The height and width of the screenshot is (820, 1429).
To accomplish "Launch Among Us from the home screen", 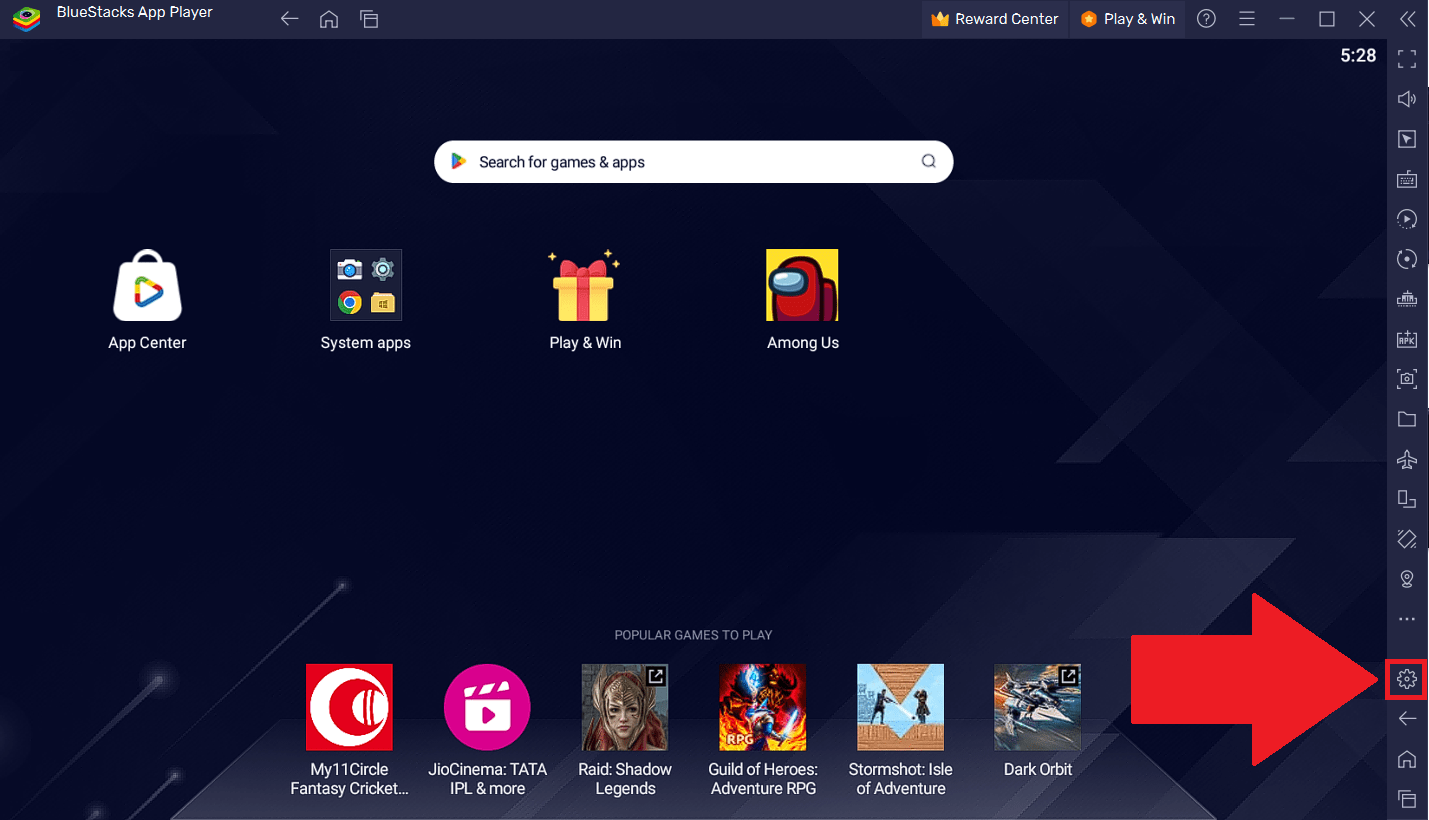I will point(802,285).
